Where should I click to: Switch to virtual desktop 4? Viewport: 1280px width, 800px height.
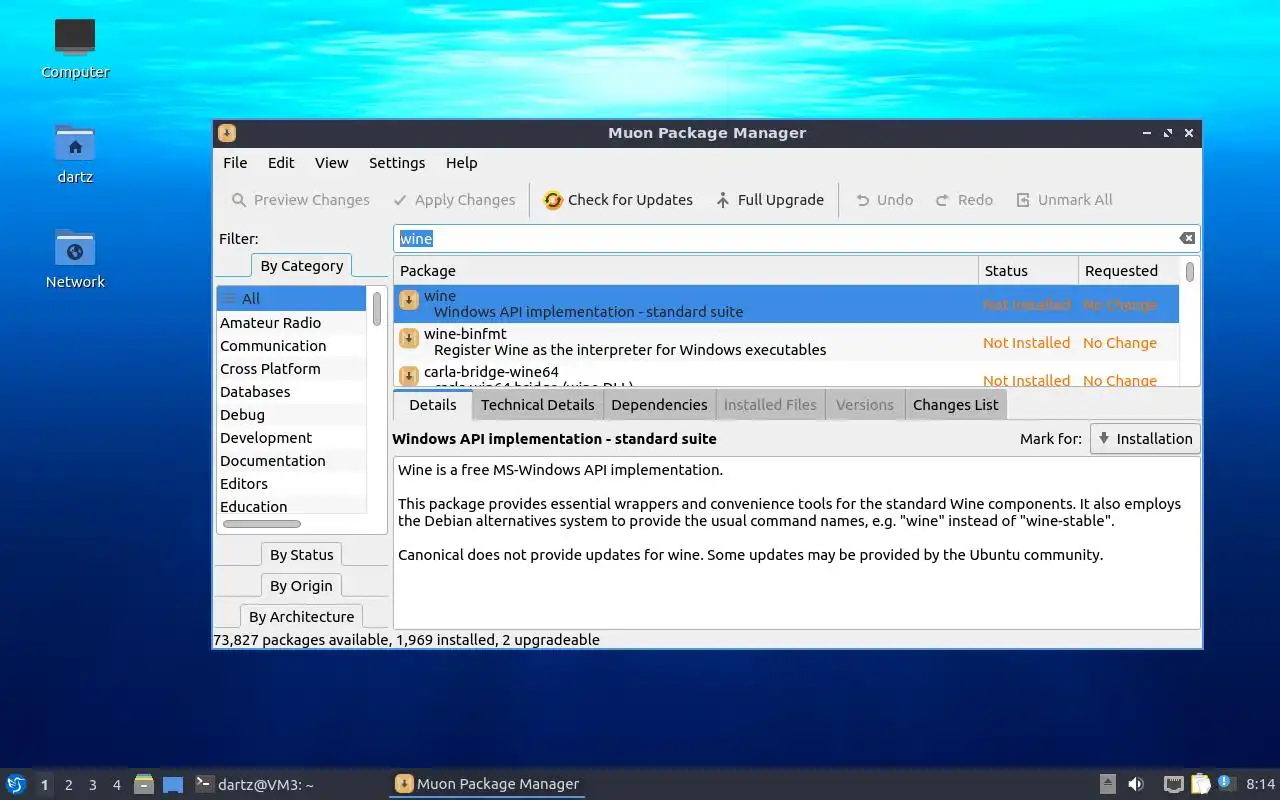pyautogui.click(x=117, y=785)
